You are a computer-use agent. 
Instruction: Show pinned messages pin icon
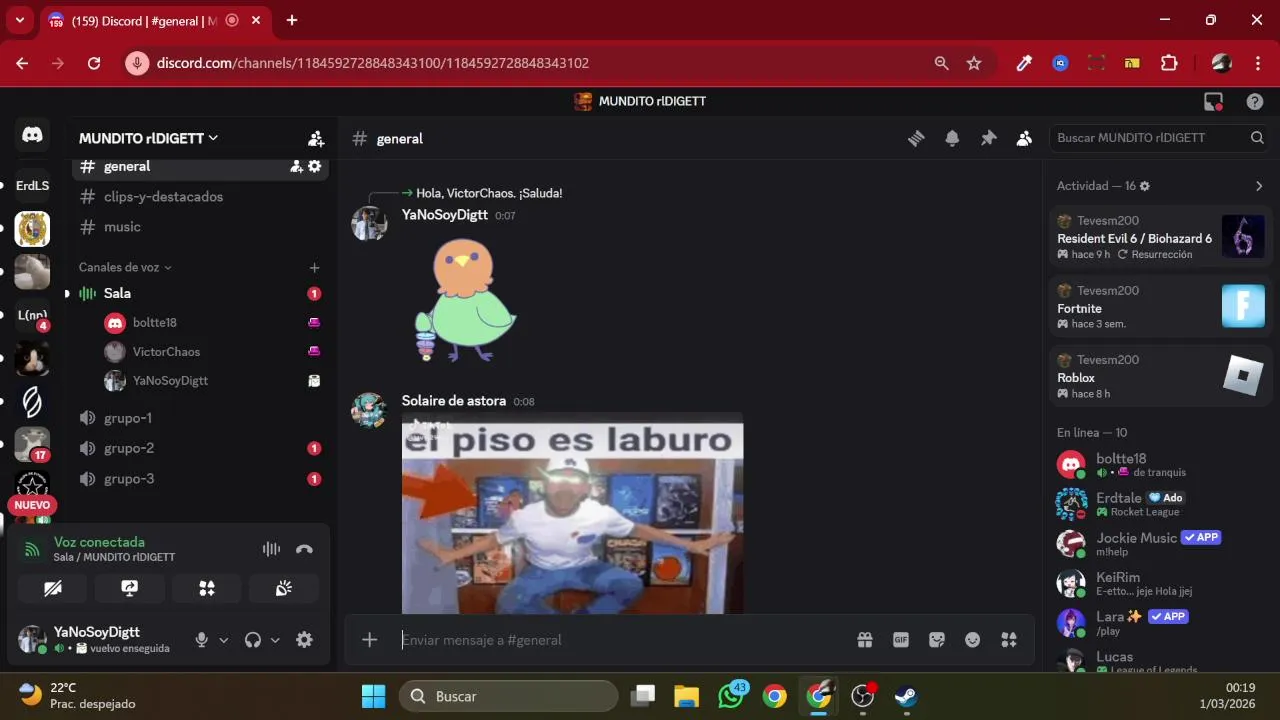(988, 138)
